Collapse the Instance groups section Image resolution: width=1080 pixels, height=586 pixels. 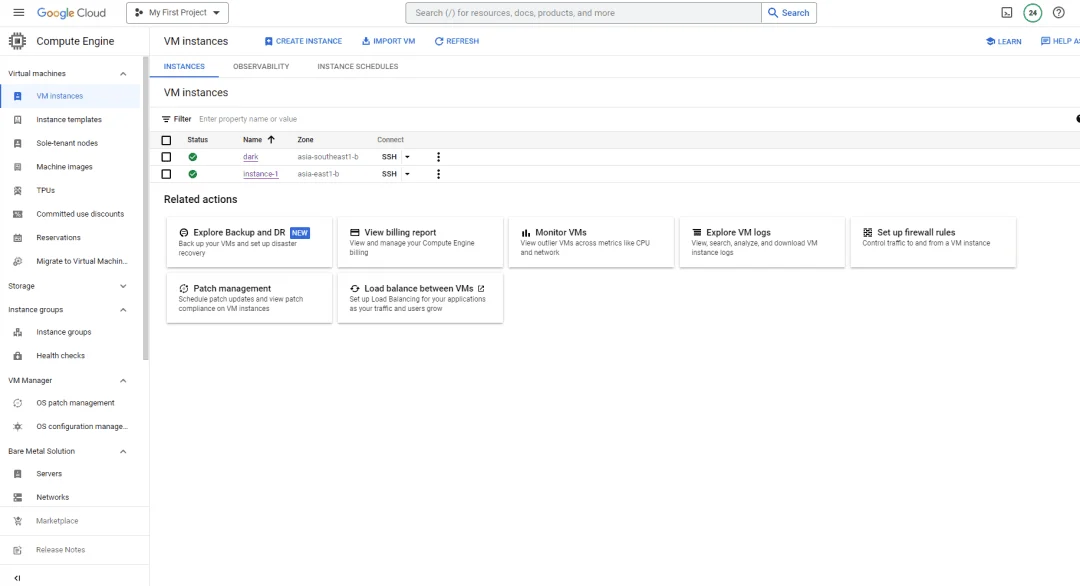click(123, 310)
